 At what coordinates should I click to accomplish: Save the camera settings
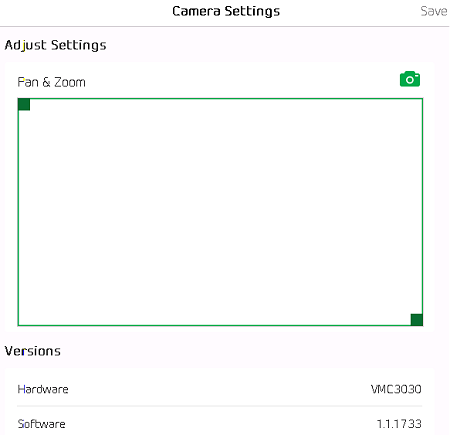tap(433, 11)
